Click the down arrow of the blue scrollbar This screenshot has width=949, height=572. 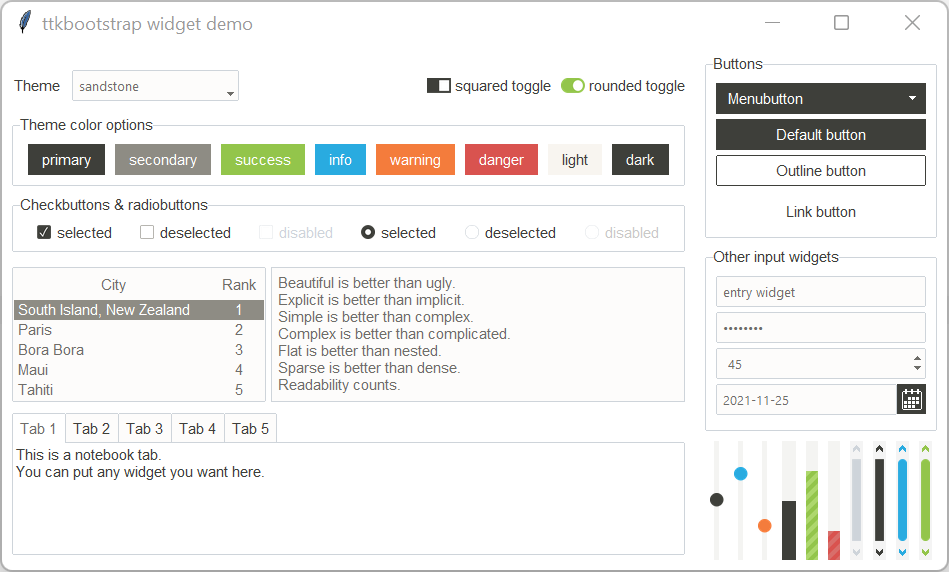tap(902, 551)
